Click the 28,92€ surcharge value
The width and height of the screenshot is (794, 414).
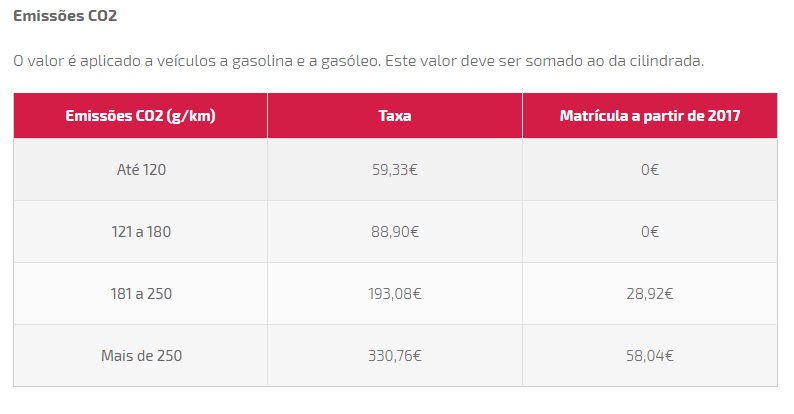(649, 293)
